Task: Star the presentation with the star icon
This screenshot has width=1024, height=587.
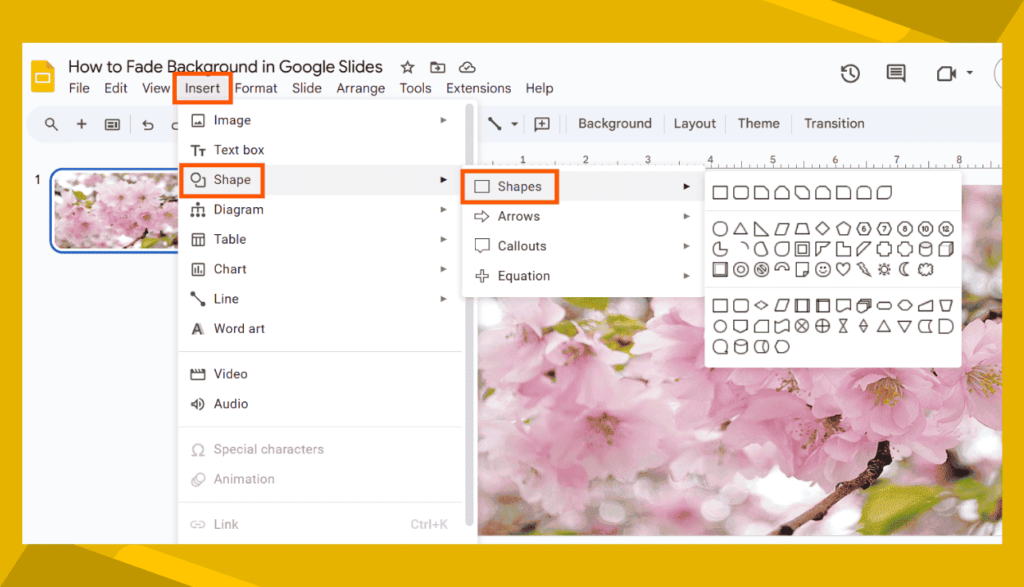Action: pos(407,68)
